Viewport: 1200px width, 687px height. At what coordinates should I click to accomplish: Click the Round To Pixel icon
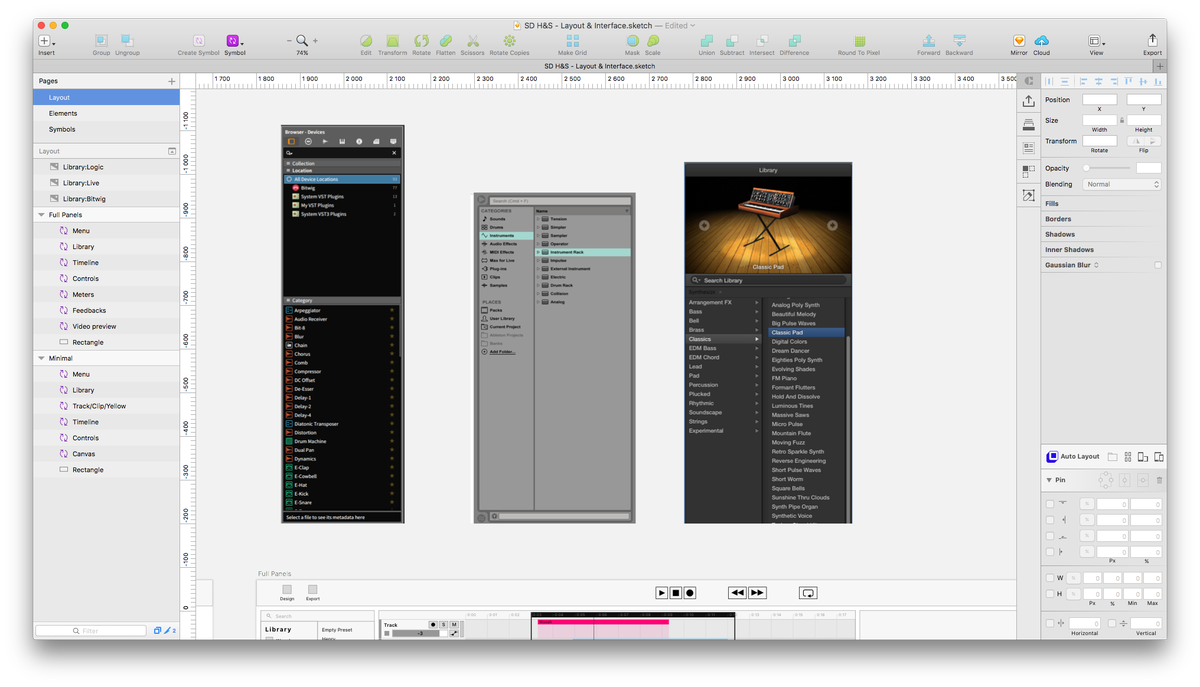[859, 42]
